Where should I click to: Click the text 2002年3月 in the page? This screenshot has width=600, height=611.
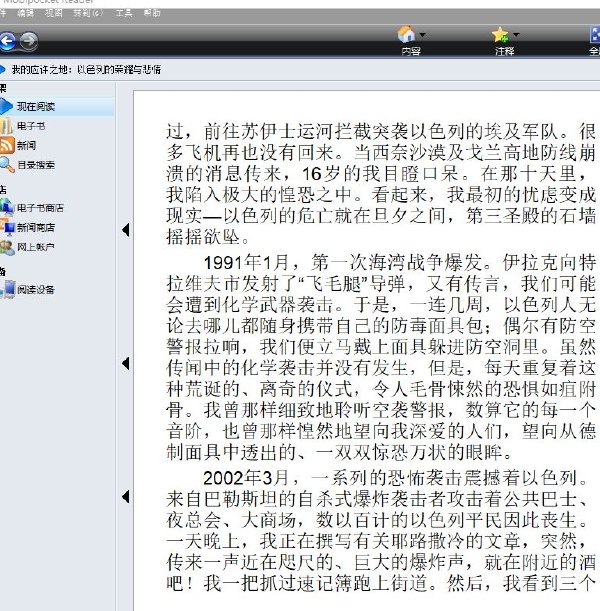pos(246,478)
